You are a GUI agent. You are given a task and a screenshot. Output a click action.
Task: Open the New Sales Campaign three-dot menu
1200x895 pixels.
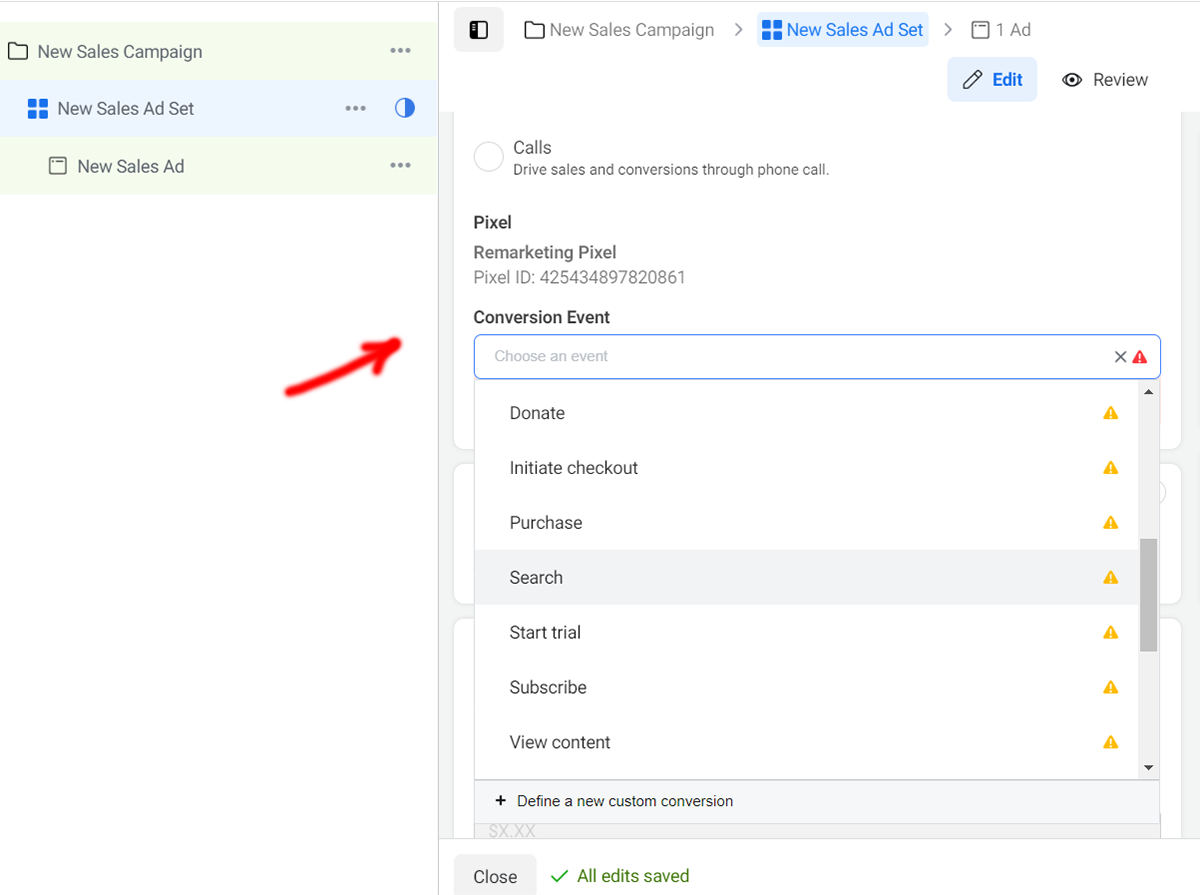[400, 51]
